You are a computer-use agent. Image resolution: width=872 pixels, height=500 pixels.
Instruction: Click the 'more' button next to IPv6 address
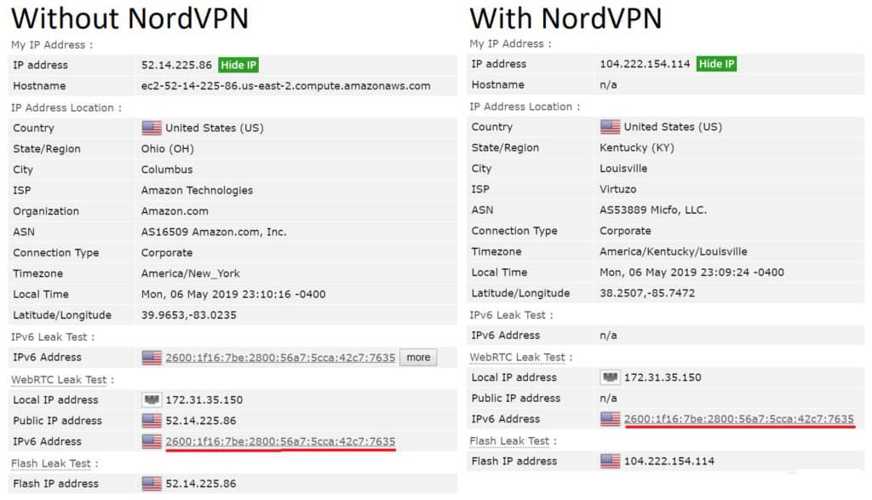(418, 357)
